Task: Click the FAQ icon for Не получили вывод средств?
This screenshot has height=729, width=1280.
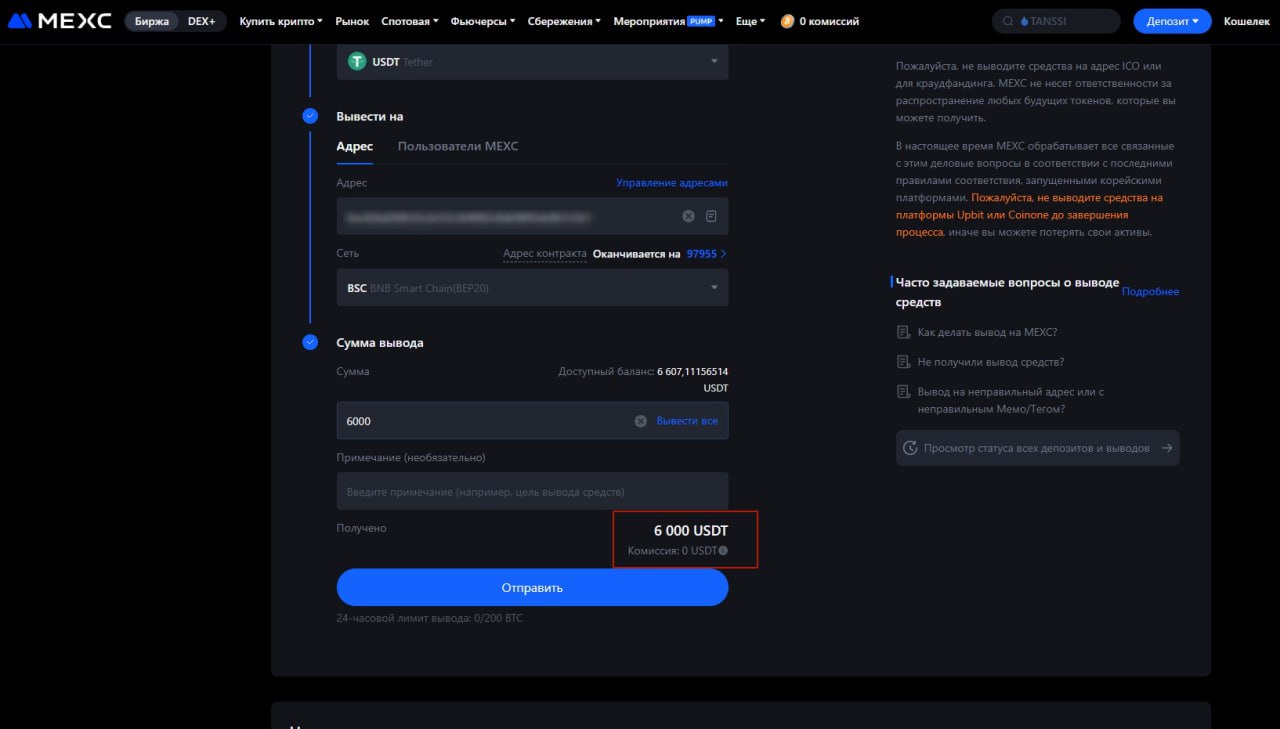Action: 903,362
